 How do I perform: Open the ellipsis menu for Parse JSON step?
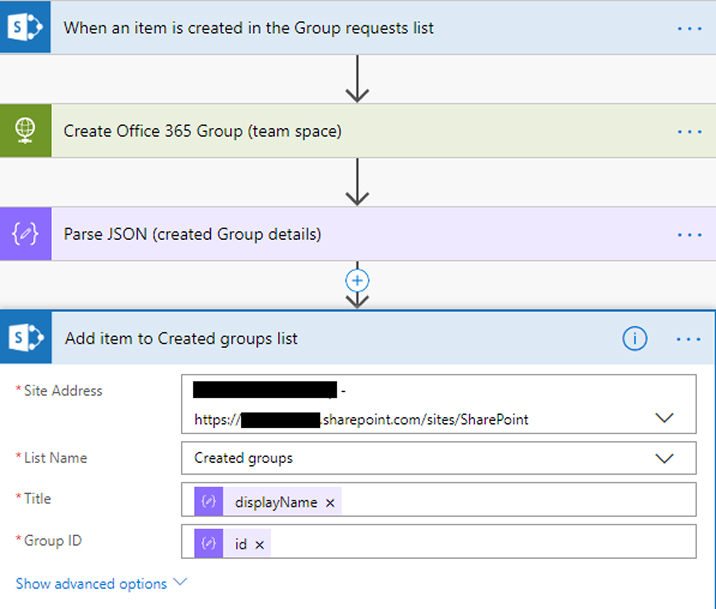point(690,235)
